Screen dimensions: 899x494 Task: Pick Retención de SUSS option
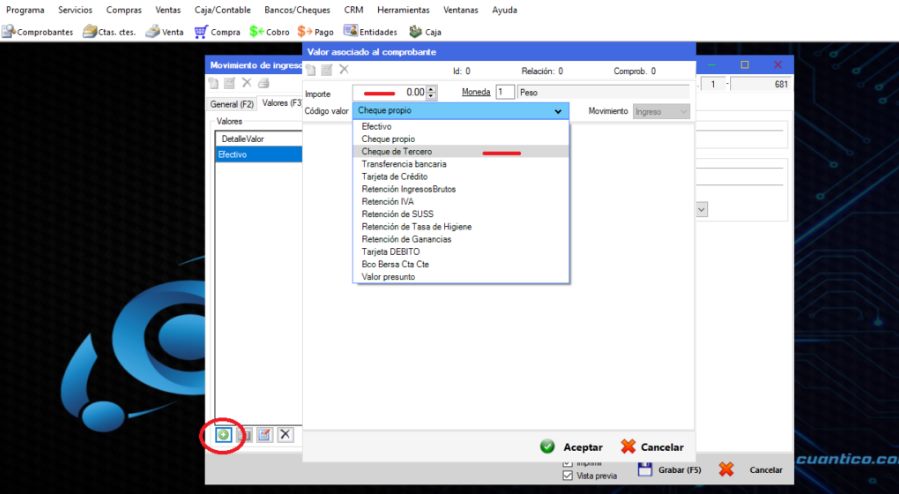pyautogui.click(x=461, y=214)
